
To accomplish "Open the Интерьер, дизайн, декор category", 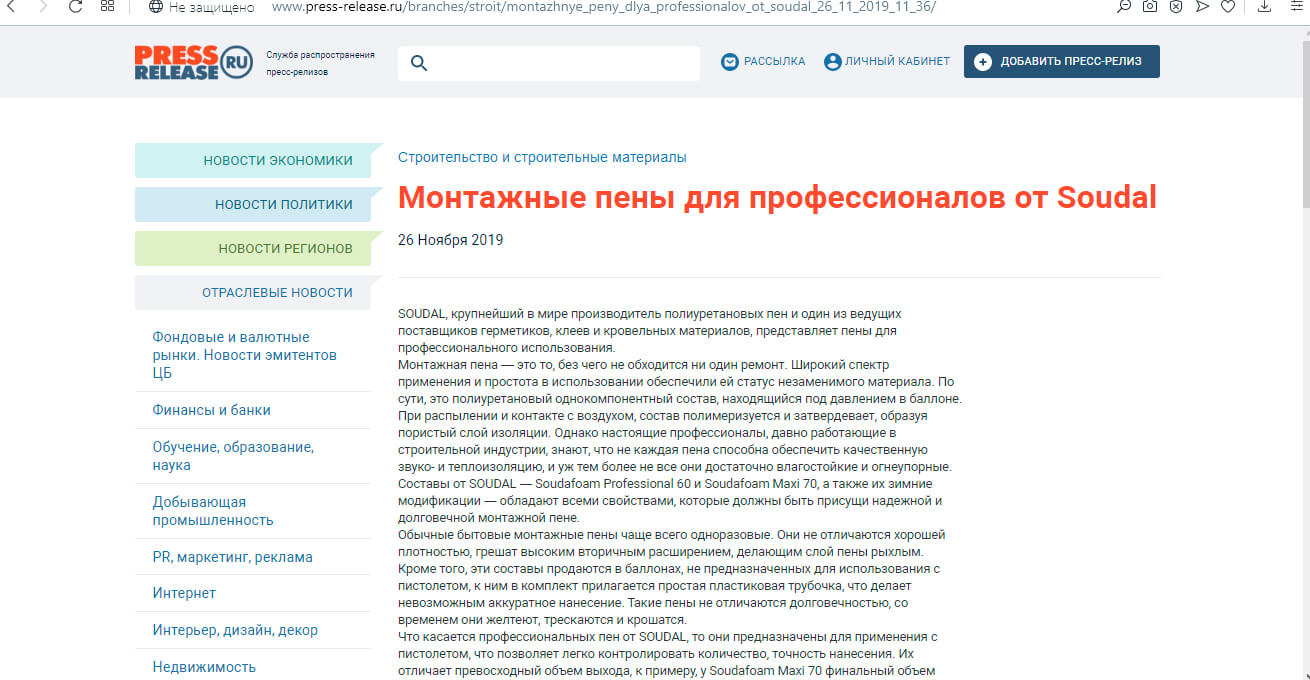I will (x=235, y=630).
